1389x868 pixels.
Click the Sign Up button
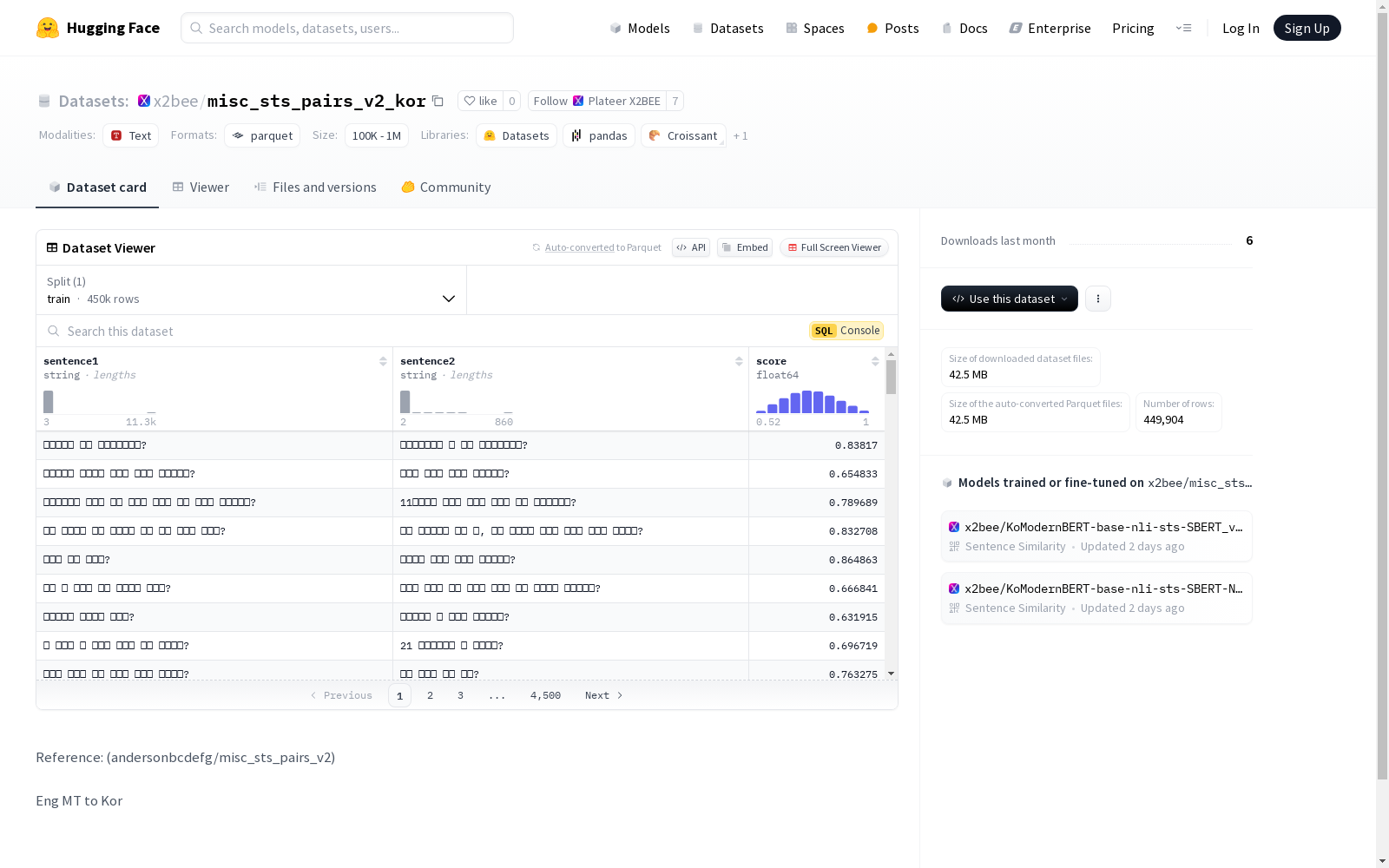(x=1307, y=28)
